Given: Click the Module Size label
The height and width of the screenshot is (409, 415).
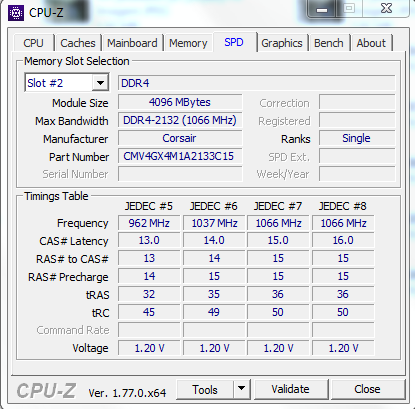Looking at the screenshot, I should click(x=80, y=103).
